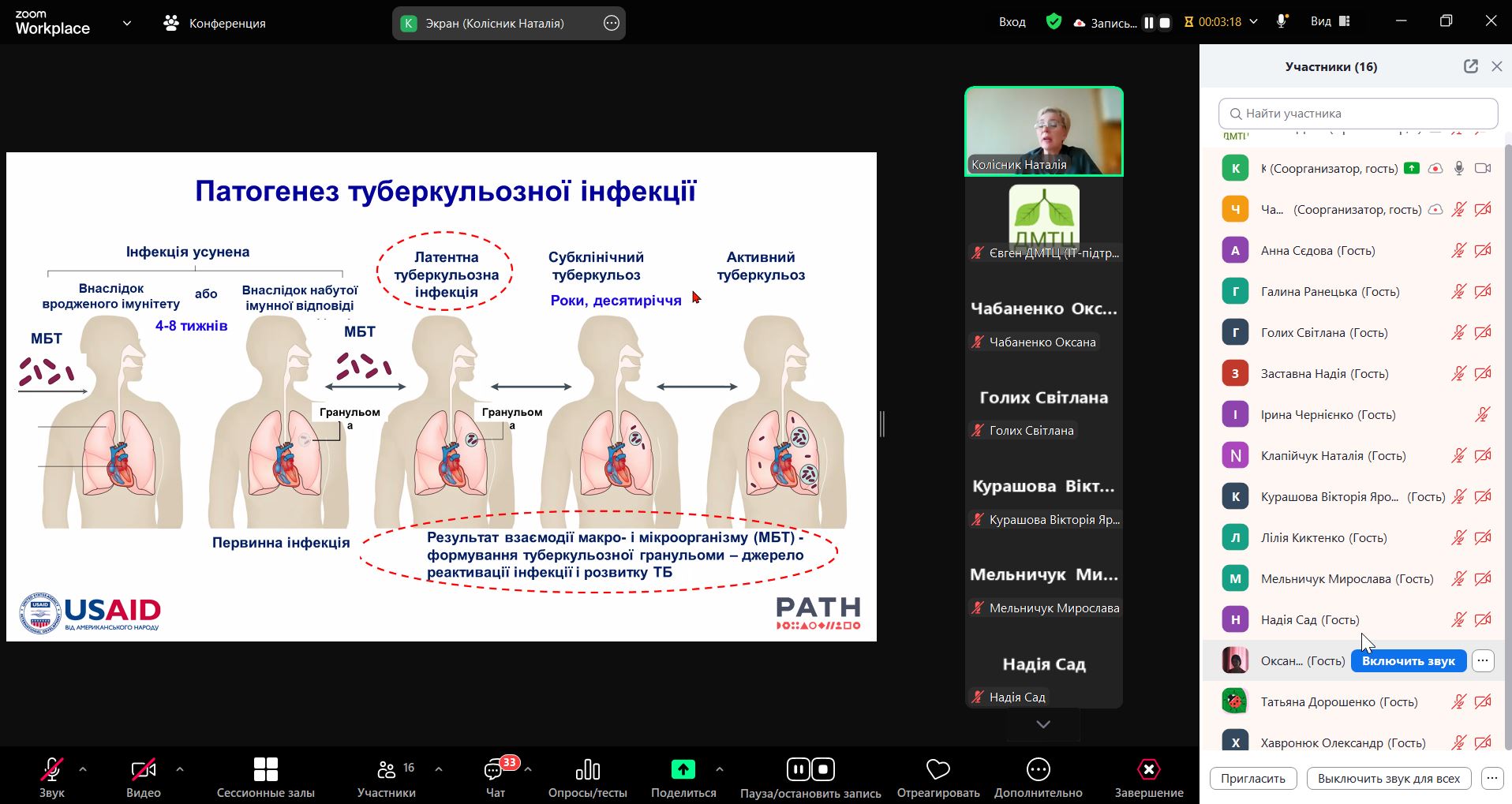The height and width of the screenshot is (804, 1512).
Task: Click the green encryption shield icon
Action: [x=1054, y=22]
